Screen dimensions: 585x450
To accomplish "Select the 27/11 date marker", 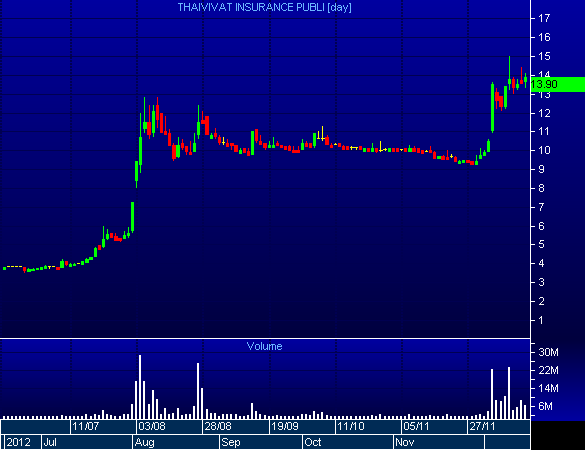I will click(482, 426).
